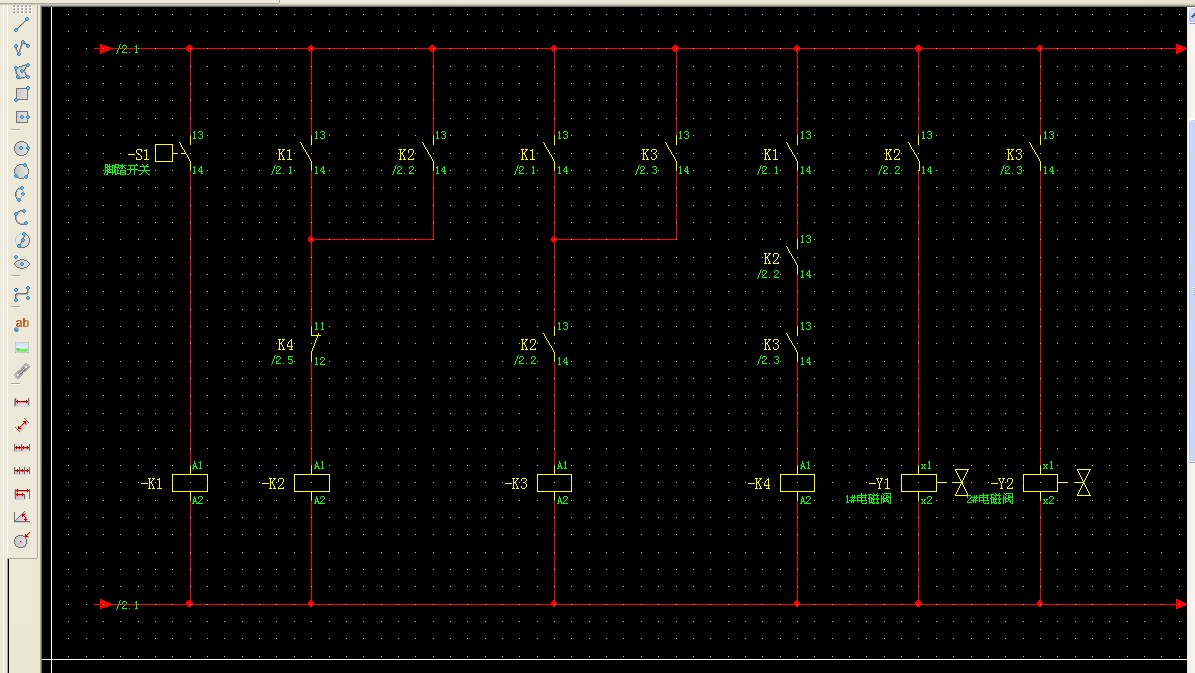
Task: Pick the Rectangle drawing tool
Action: click(21, 94)
